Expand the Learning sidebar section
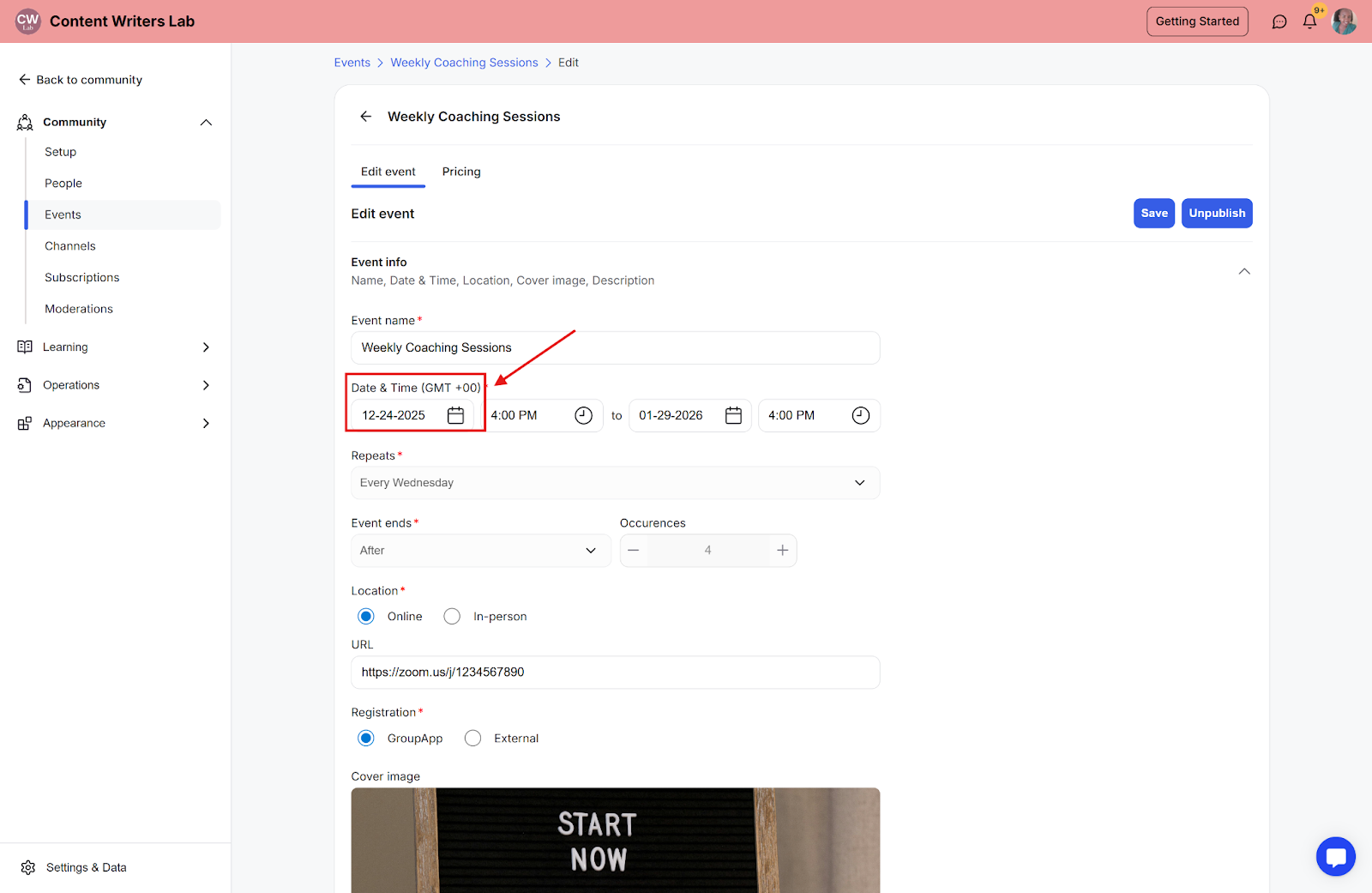The height and width of the screenshot is (893, 1372). click(206, 347)
